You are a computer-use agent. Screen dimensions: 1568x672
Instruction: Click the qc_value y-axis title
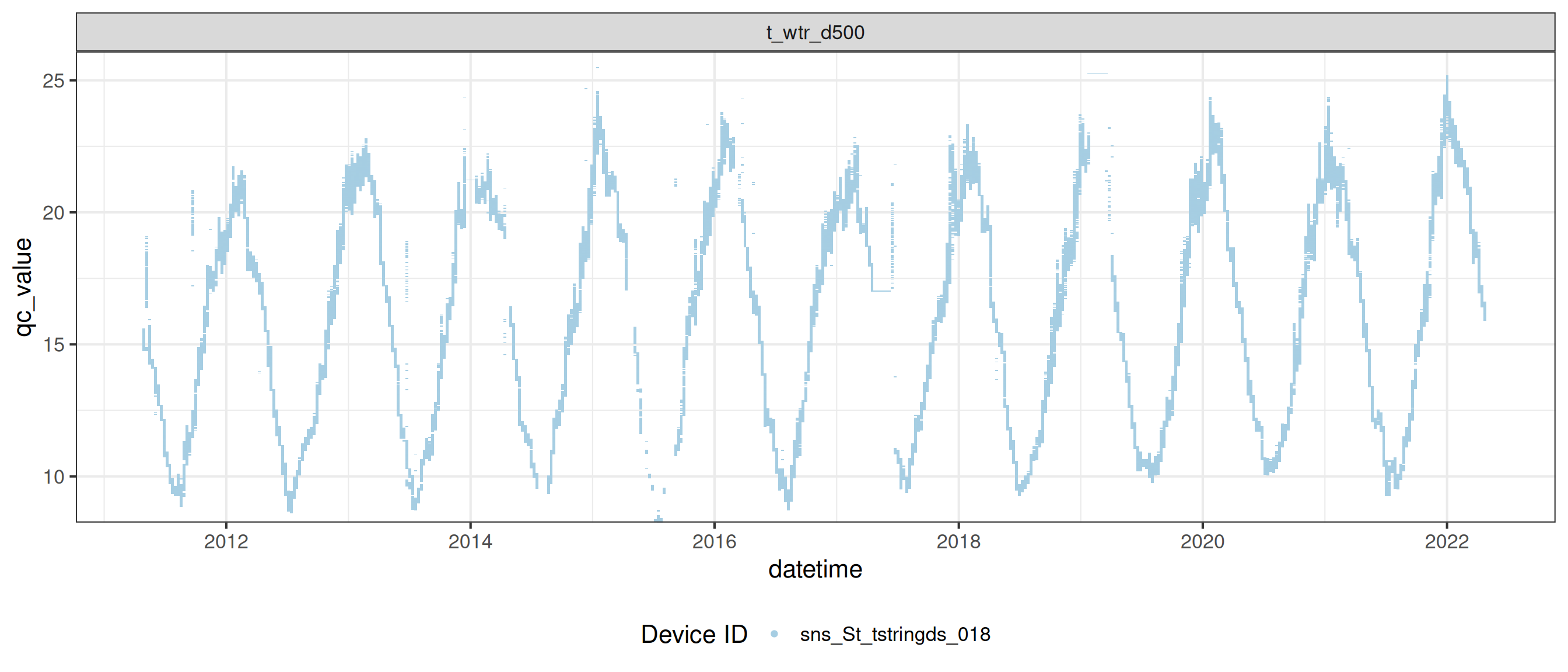pos(23,286)
